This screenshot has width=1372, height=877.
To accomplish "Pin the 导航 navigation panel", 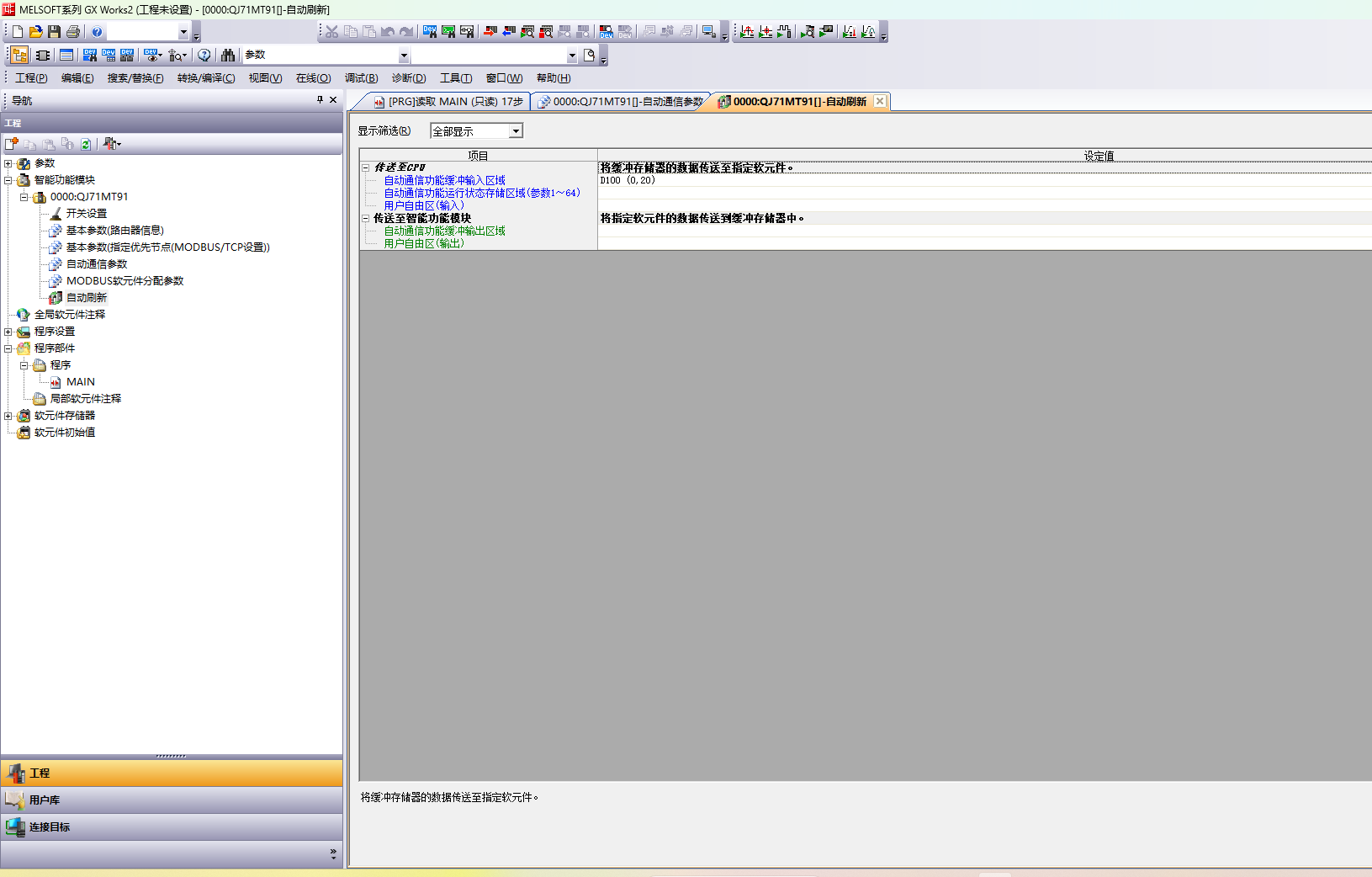I will point(320,100).
